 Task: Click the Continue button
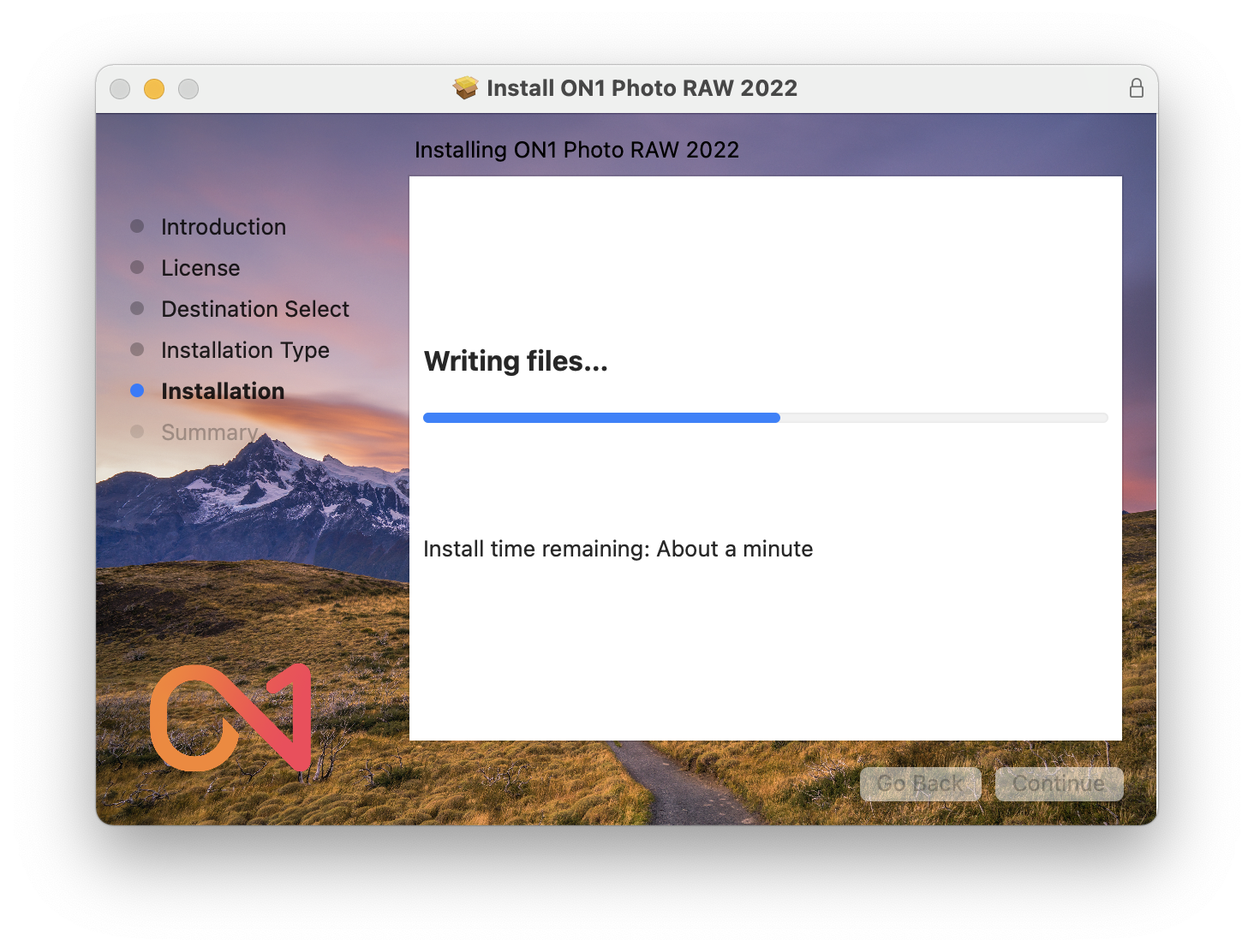pos(1059,784)
